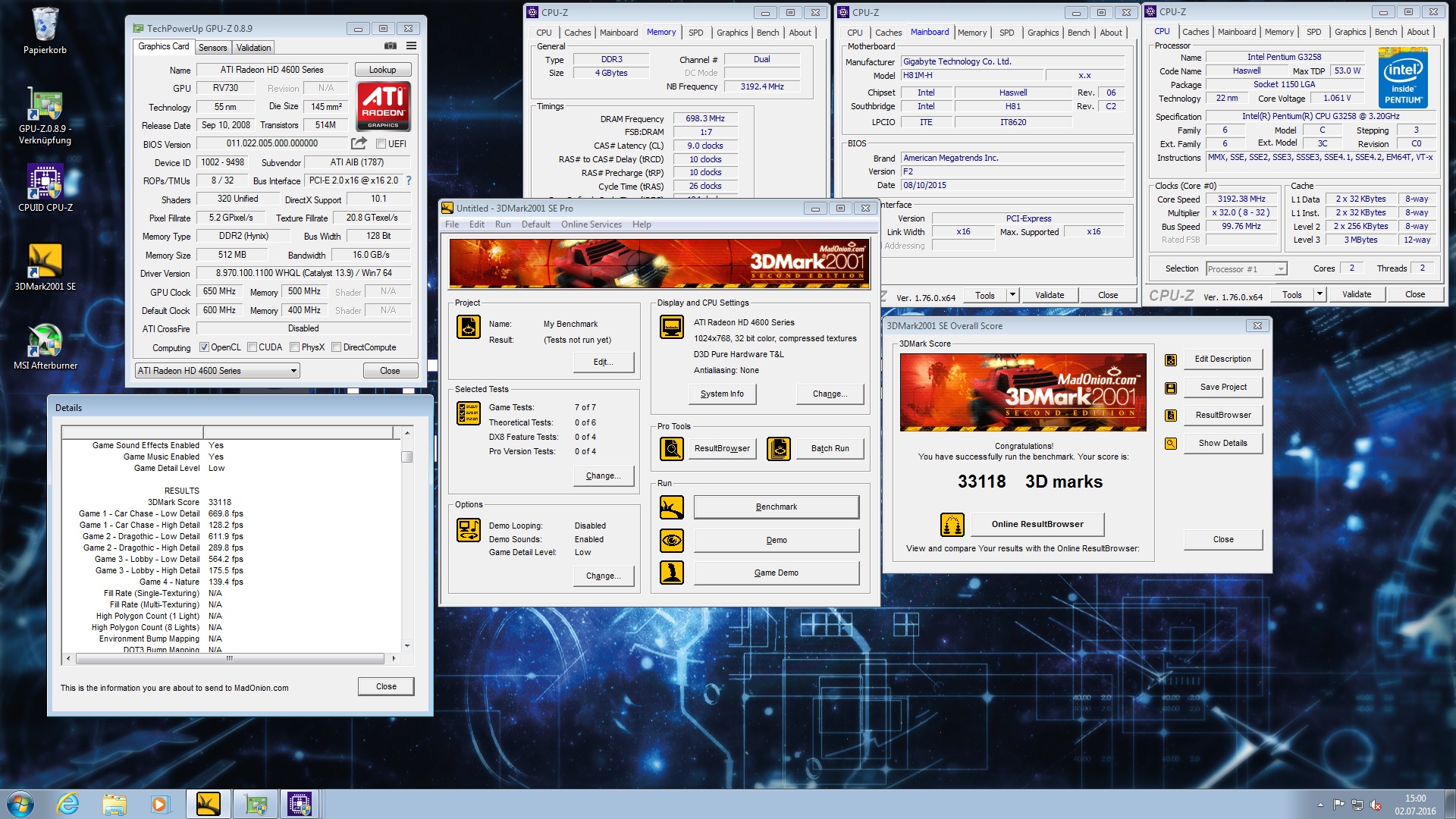The image size is (1456, 819).
Task: Click Edit... in the Project section
Action: 603,362
